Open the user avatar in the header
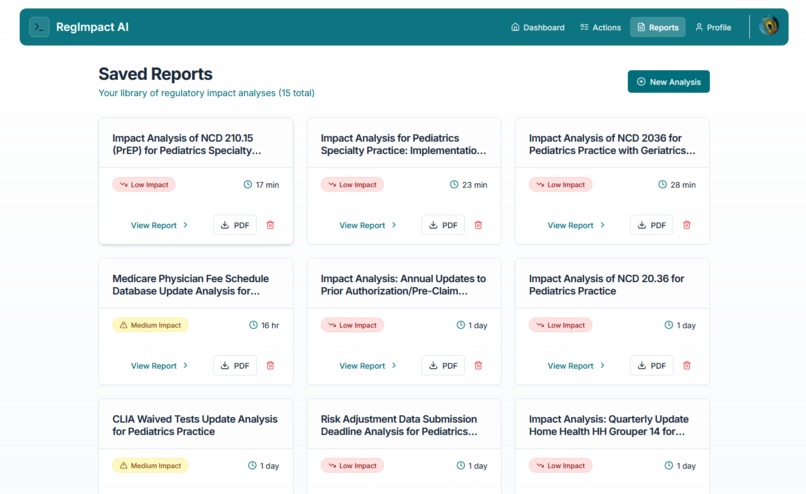 (769, 26)
